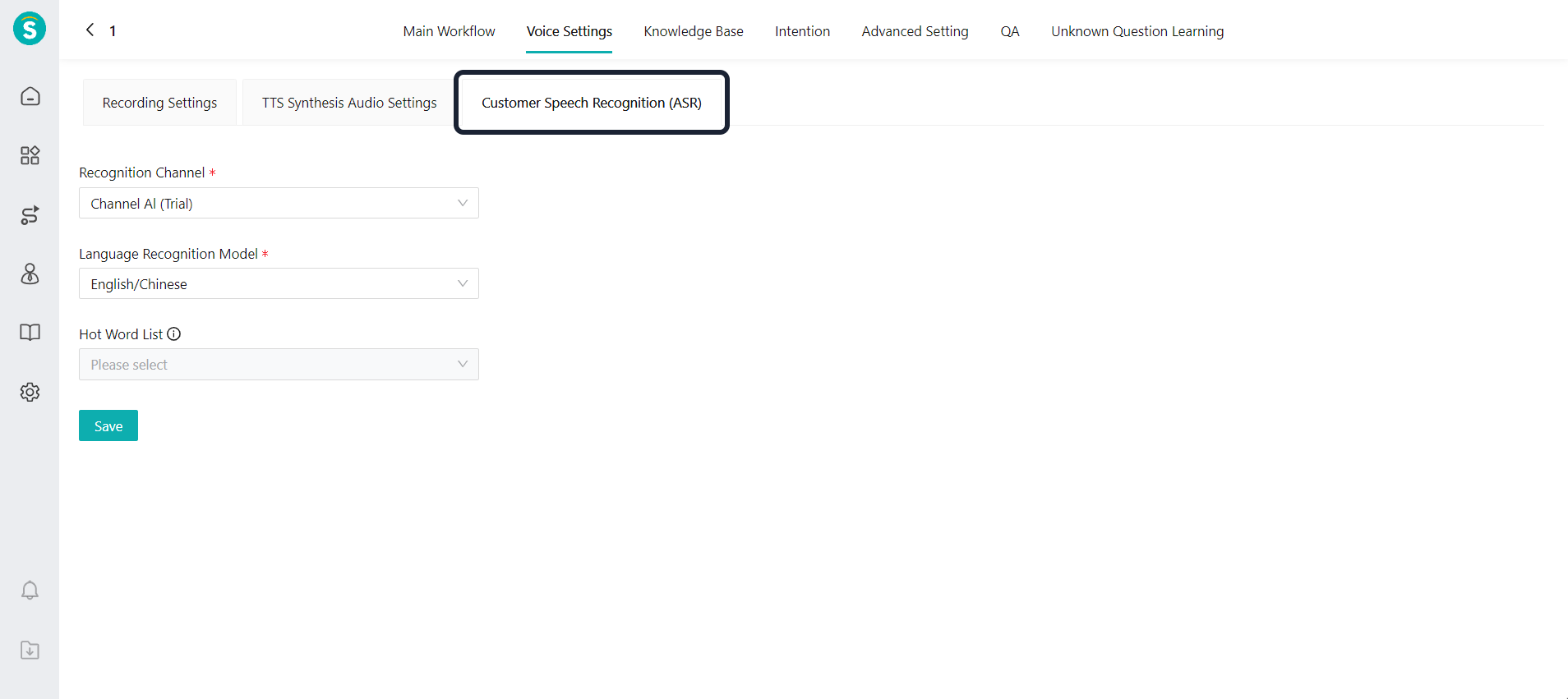Open the Hot Word List dropdown
The image size is (1568, 699).
[x=279, y=364]
